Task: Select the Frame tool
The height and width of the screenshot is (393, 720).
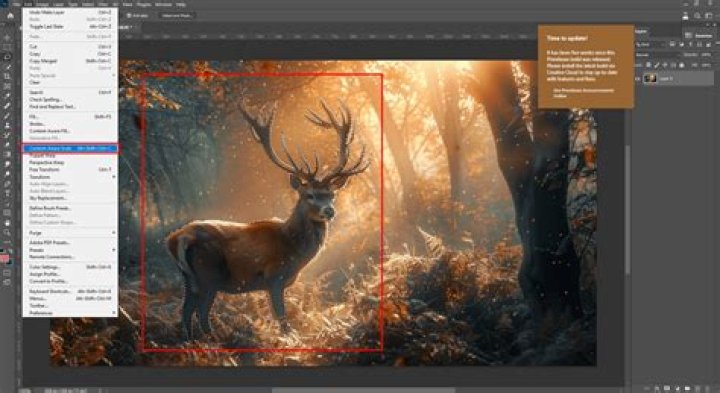Action: (7, 86)
